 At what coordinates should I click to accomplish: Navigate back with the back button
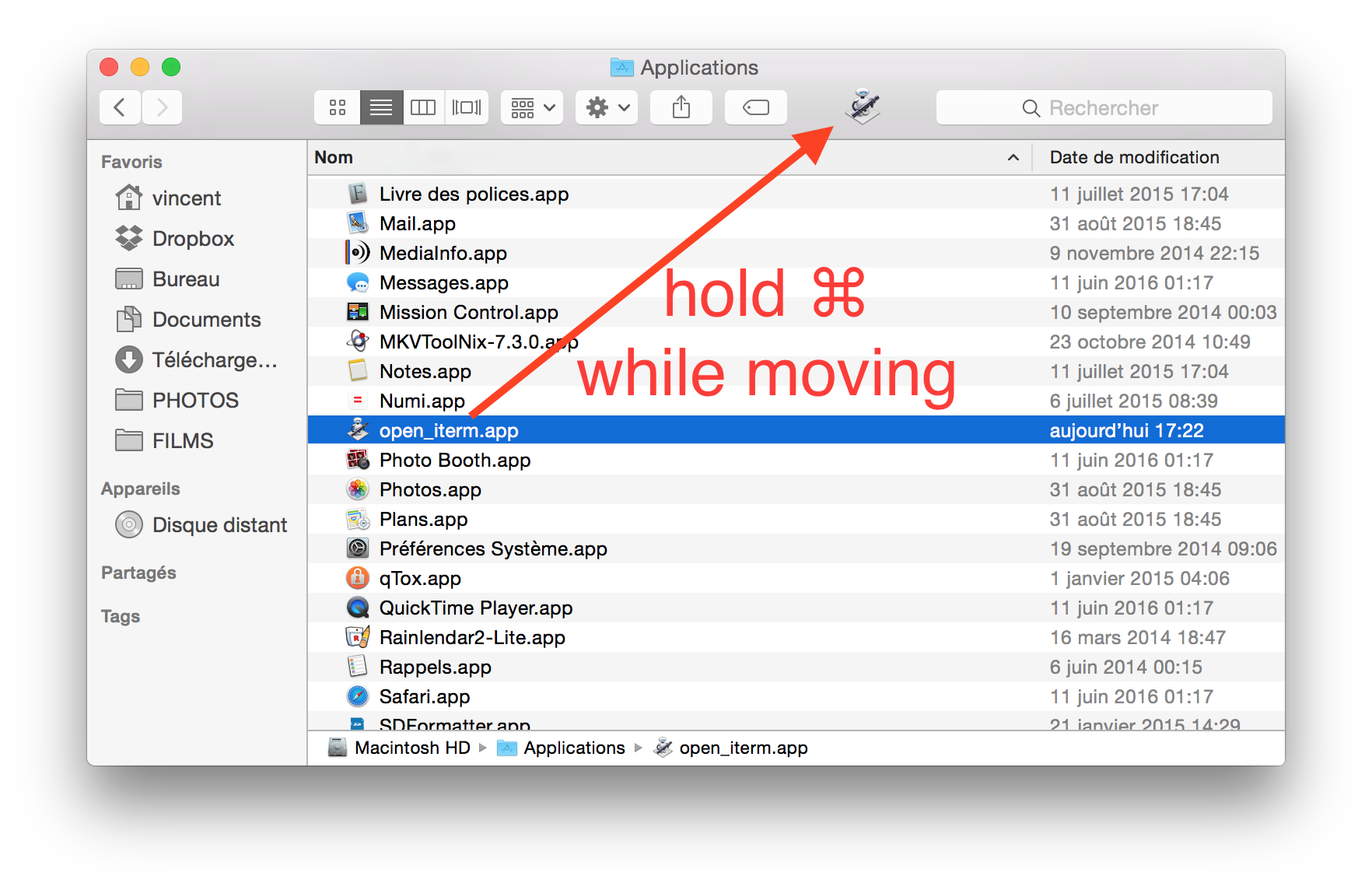pos(120,107)
